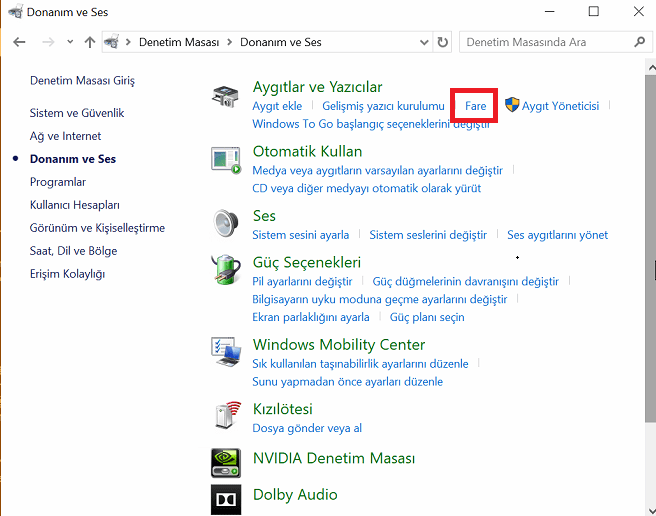Viewport: 656px width, 516px height.
Task: Click the Windows Mobility Center icon
Action: tap(226, 352)
